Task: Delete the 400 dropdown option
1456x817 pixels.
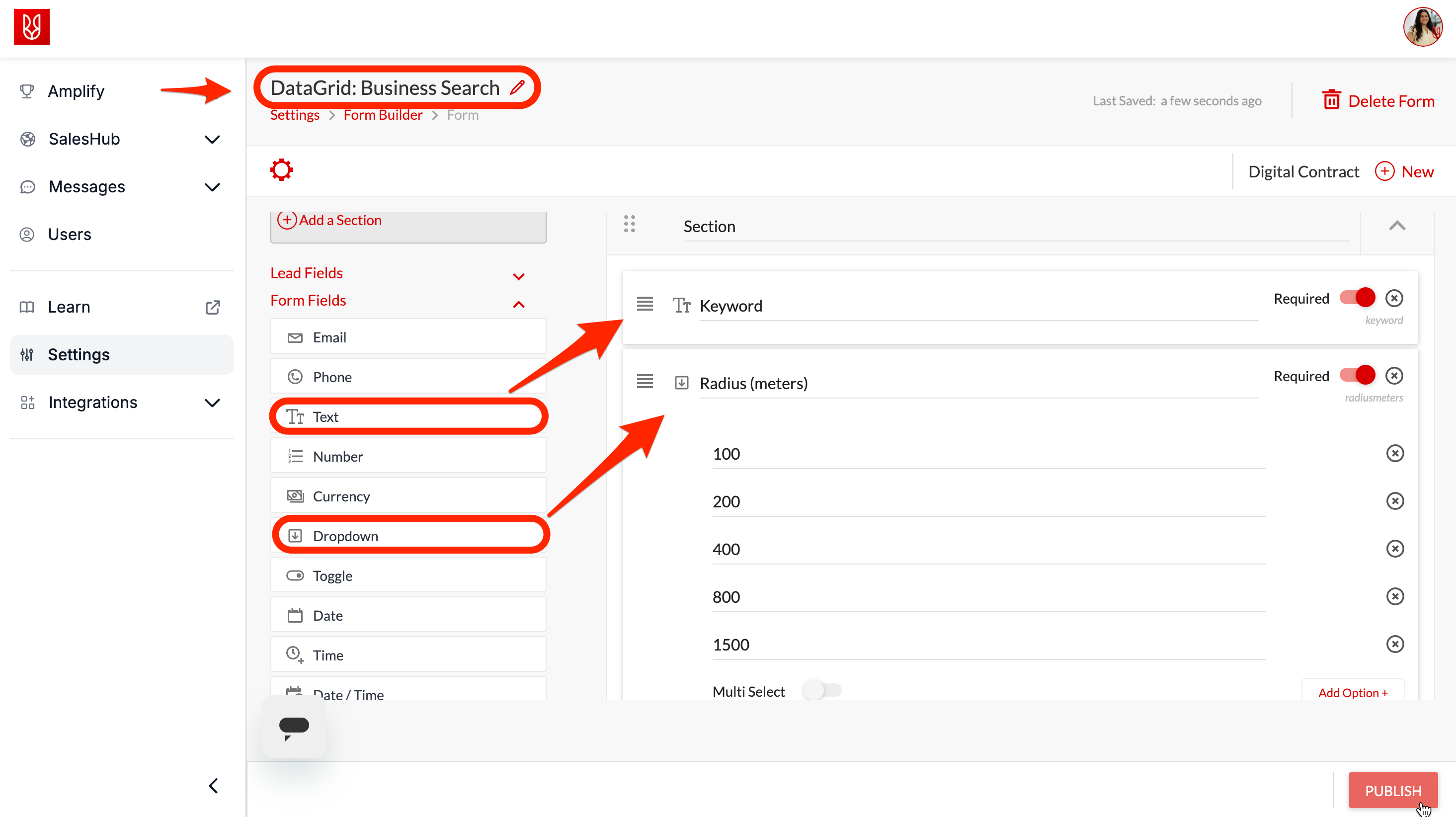Action: pyautogui.click(x=1394, y=549)
